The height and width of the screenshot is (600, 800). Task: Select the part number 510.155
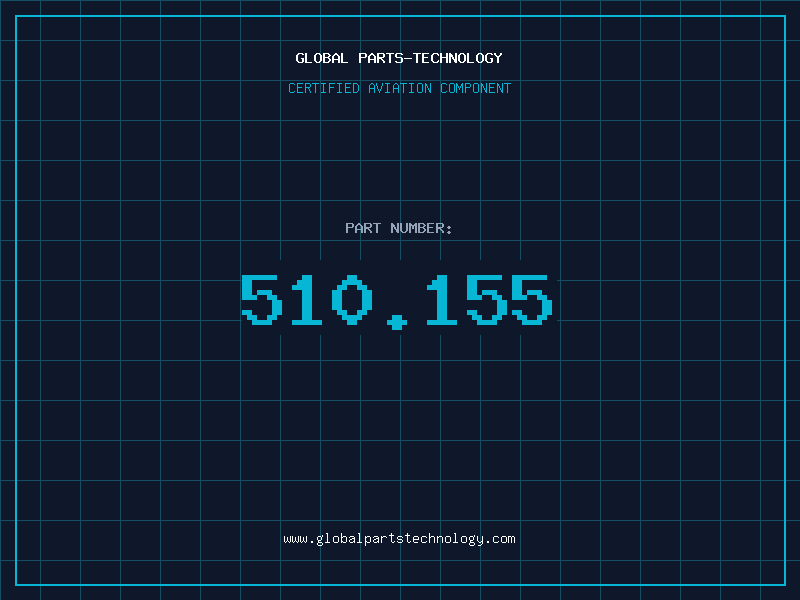pos(397,302)
